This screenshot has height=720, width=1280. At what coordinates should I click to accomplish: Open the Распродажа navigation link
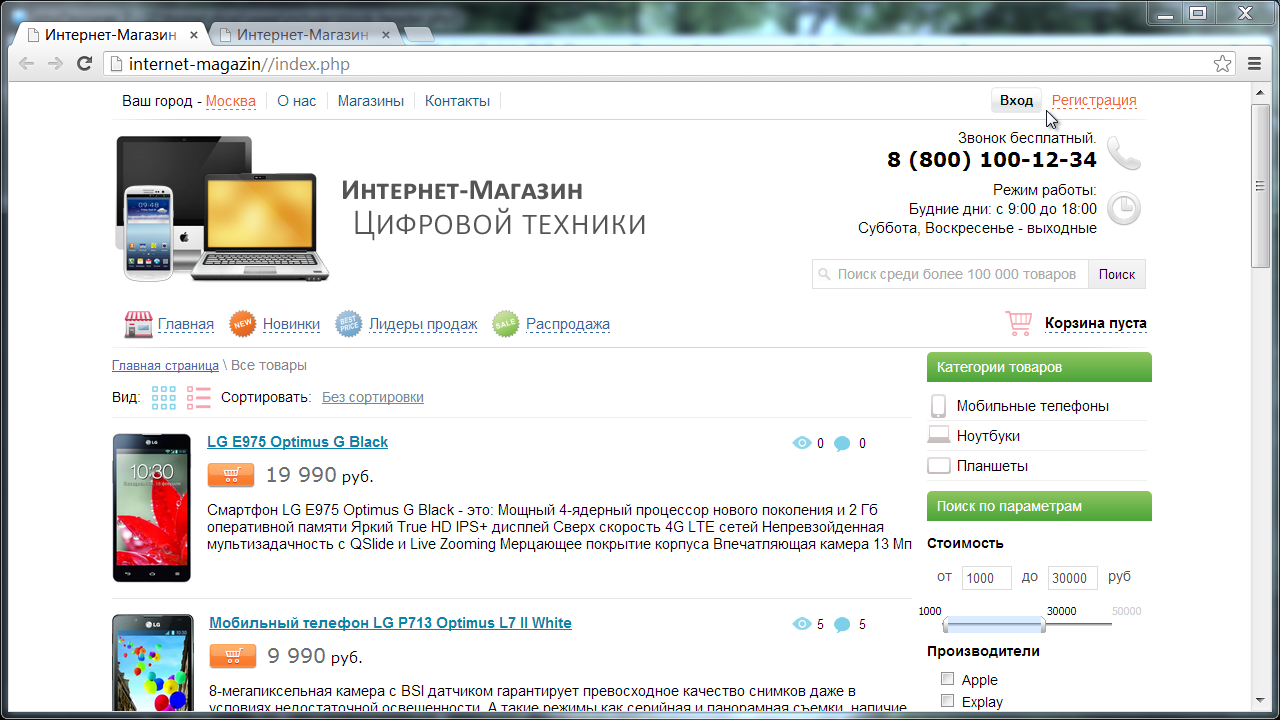pos(568,324)
